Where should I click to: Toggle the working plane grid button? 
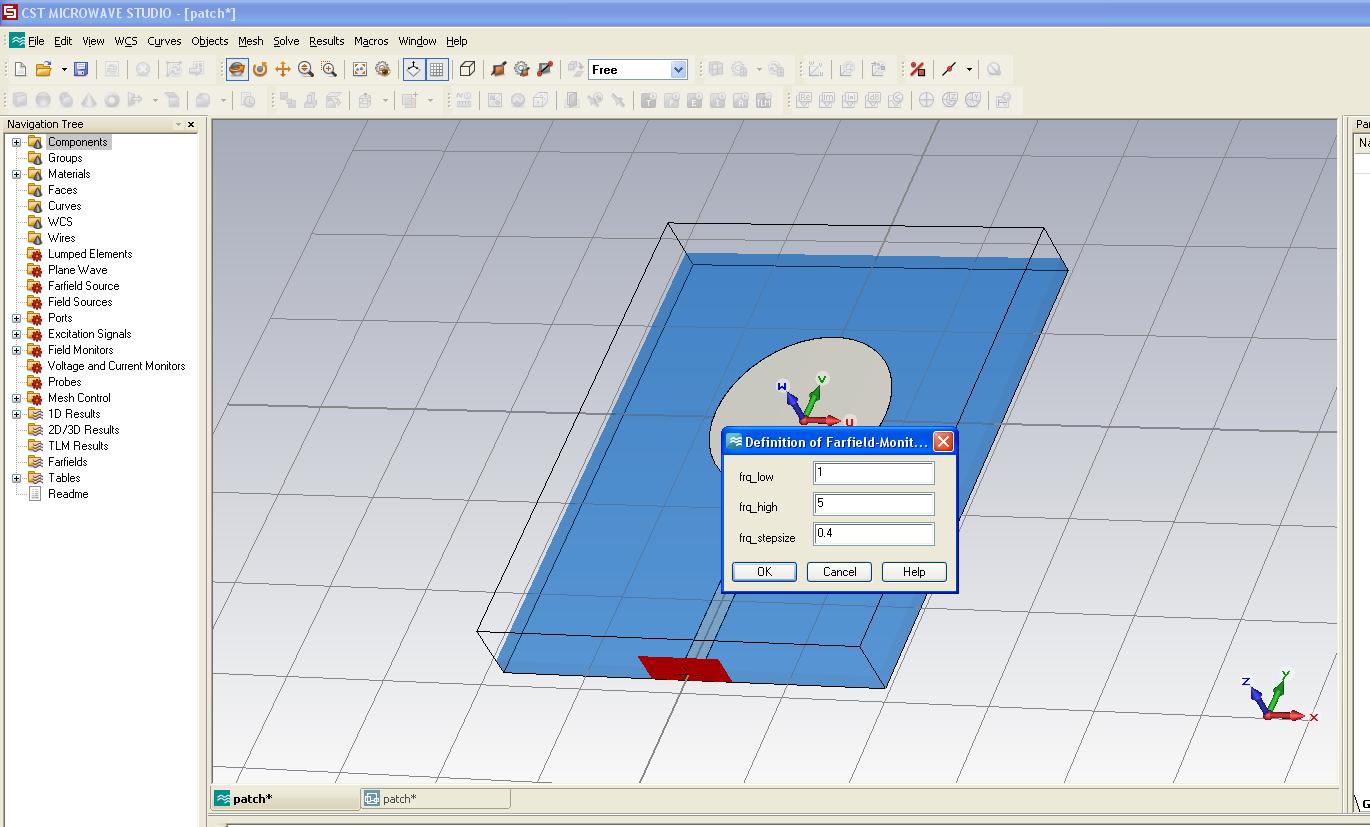click(437, 69)
